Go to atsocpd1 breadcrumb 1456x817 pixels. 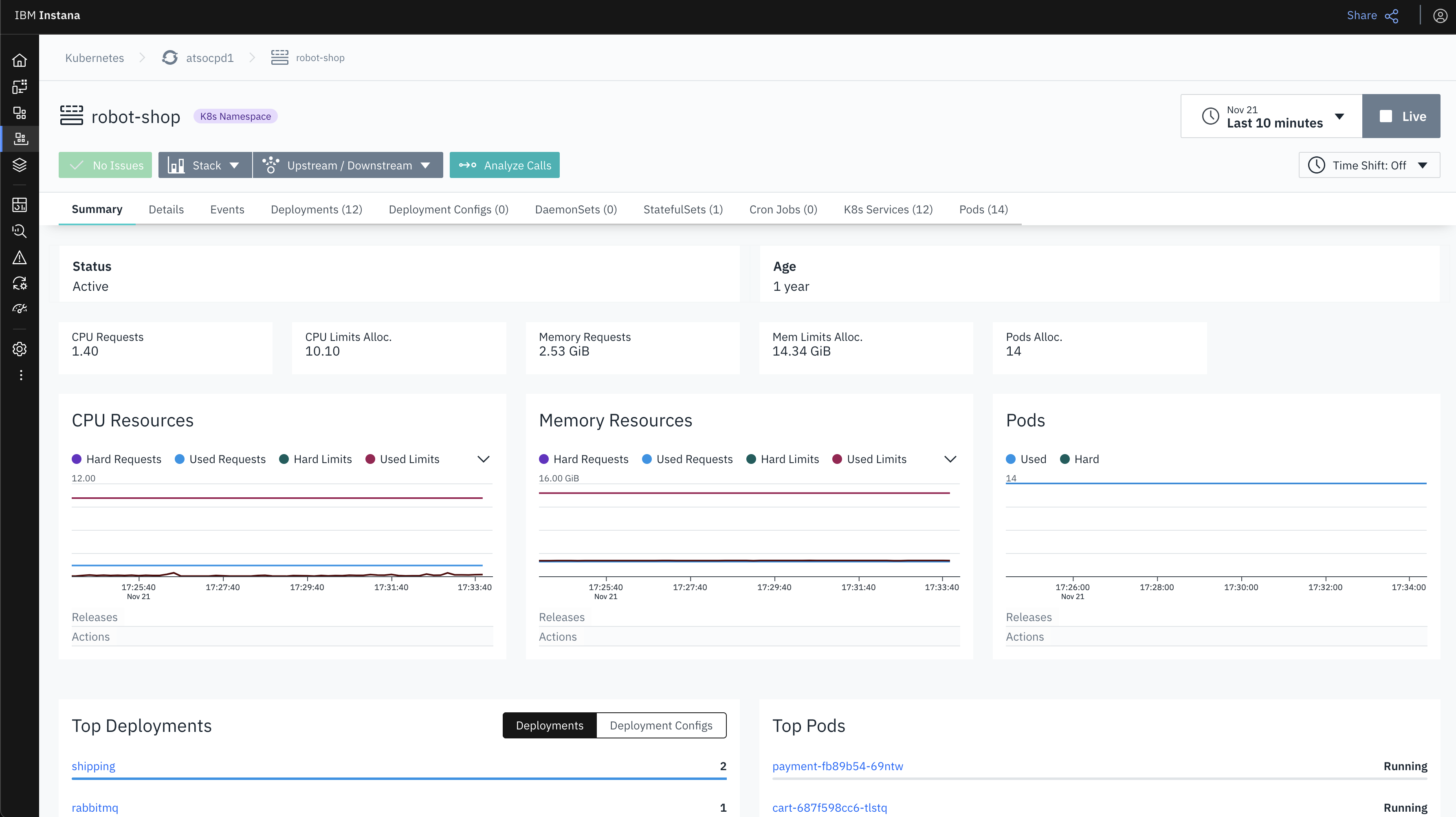(x=210, y=58)
